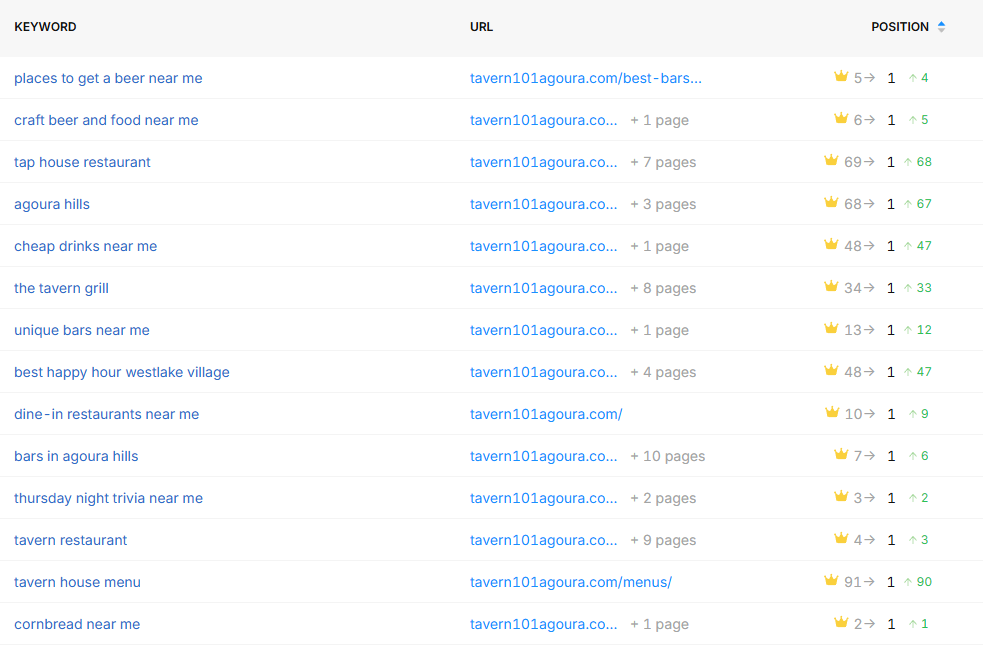
Task: Click the POSITION column header label
Action: tap(899, 27)
